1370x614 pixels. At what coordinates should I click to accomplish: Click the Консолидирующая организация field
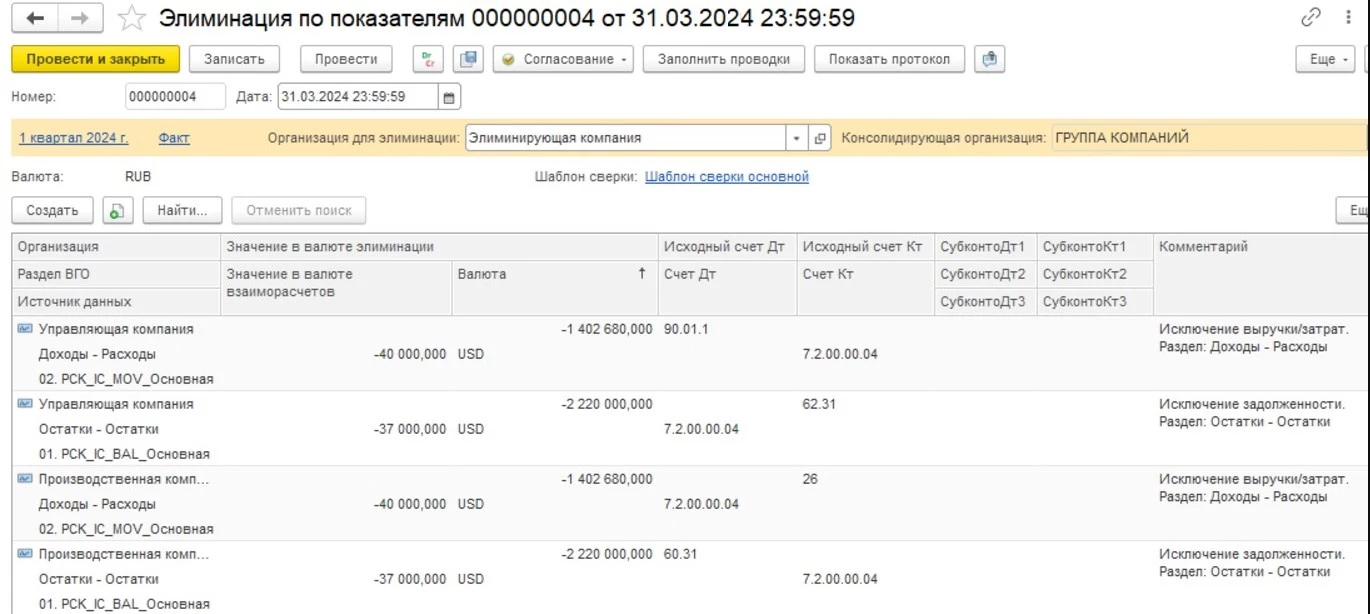point(1208,138)
